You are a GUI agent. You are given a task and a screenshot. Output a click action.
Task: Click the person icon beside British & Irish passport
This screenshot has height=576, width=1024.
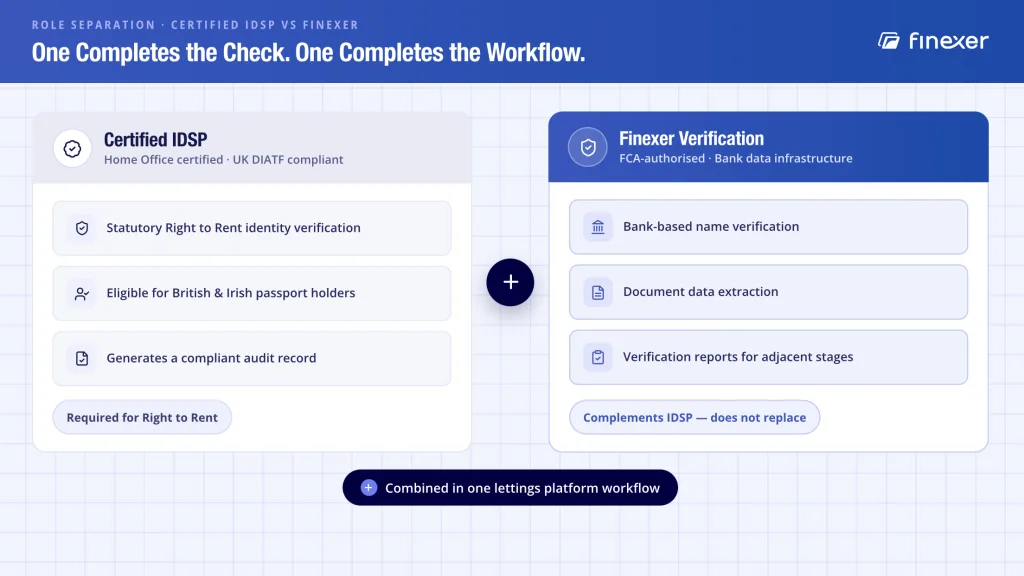[x=82, y=293]
